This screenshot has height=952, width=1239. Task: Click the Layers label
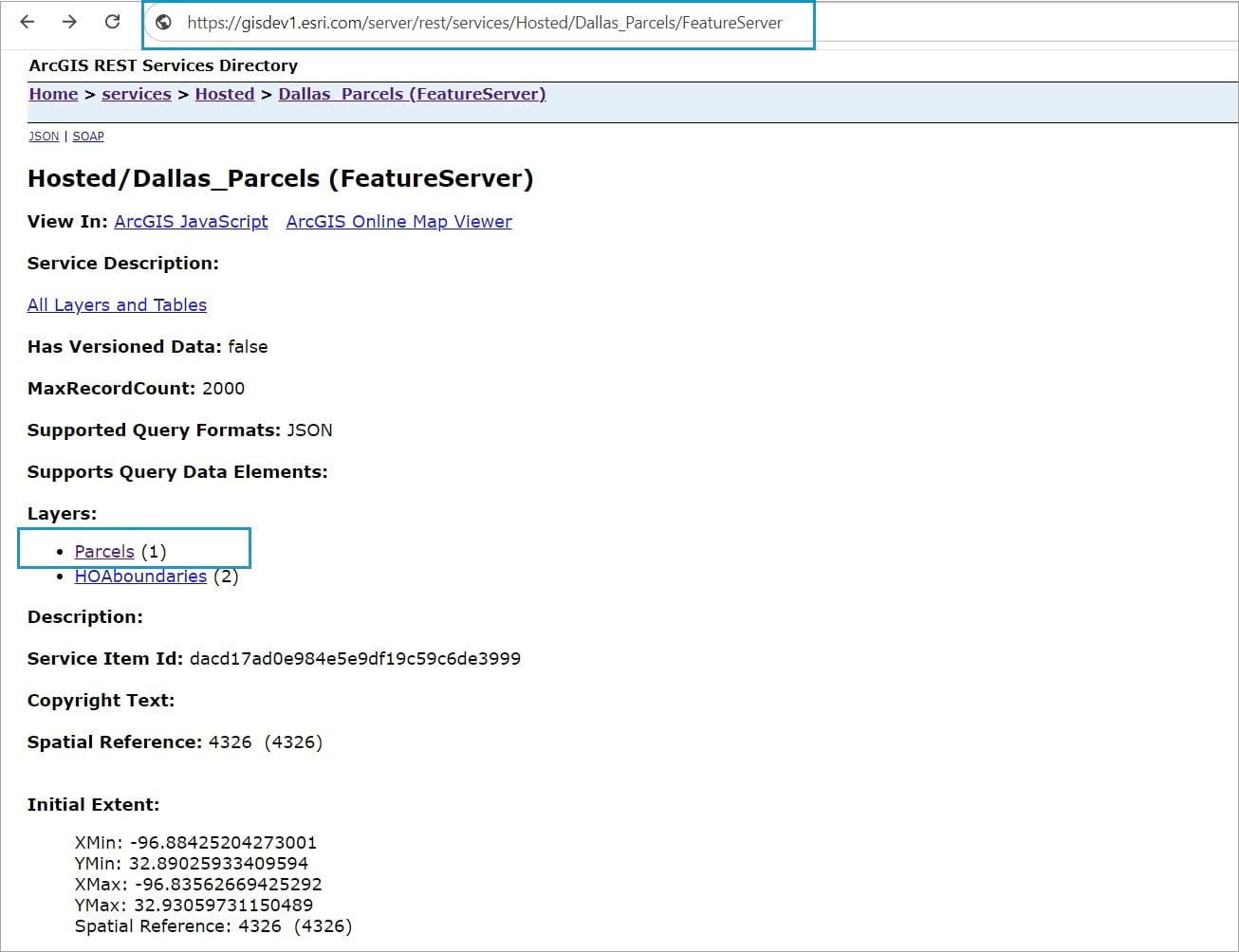(63, 514)
